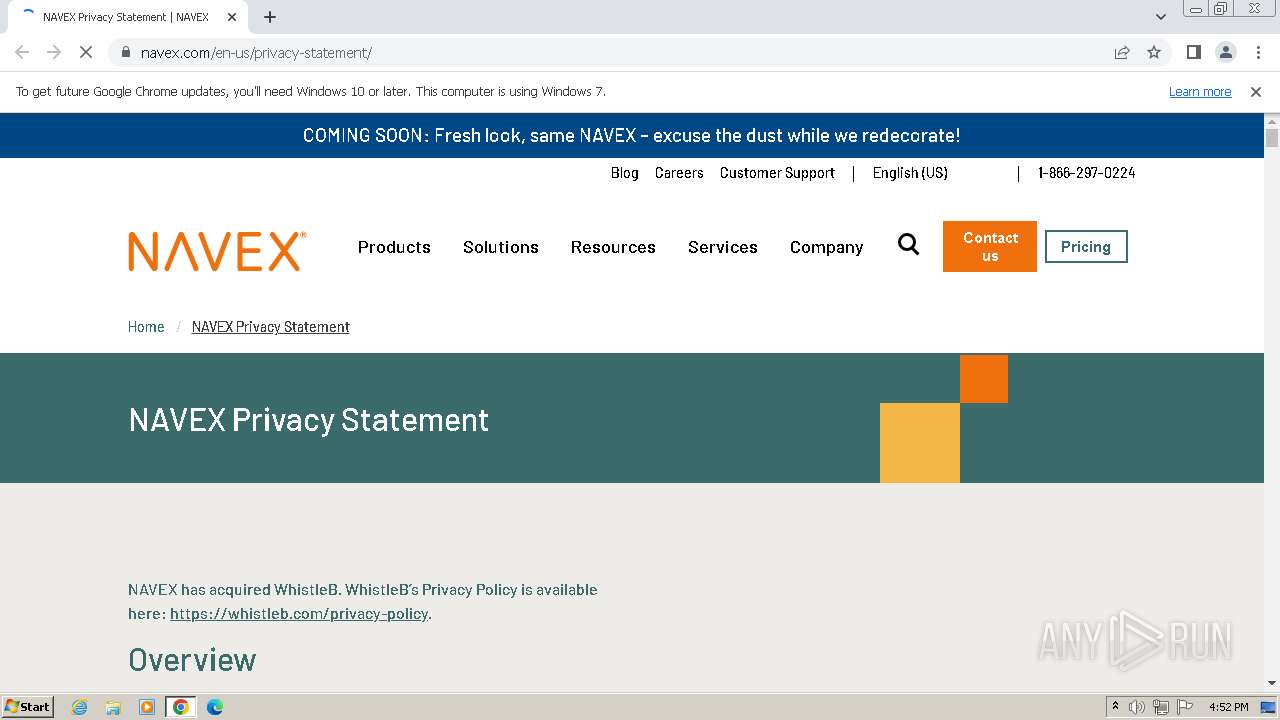Click the network tray icon
This screenshot has height=720, width=1280.
[1161, 707]
